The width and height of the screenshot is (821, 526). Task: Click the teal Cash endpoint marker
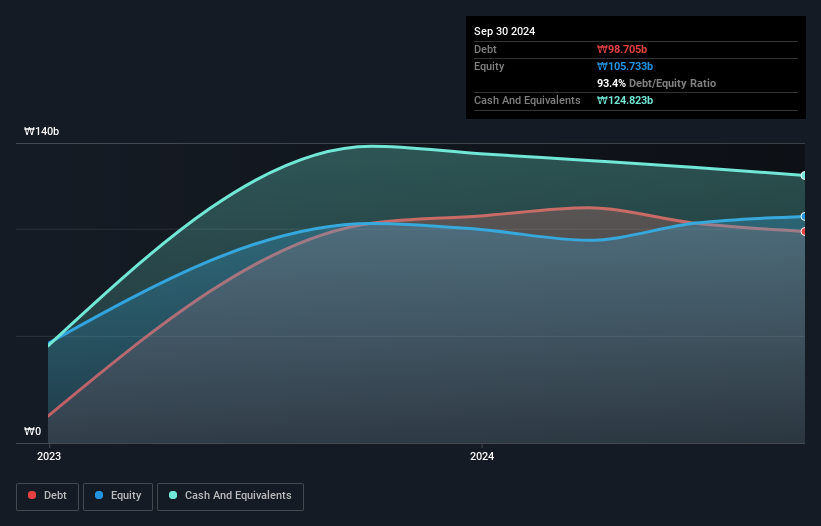coord(804,175)
